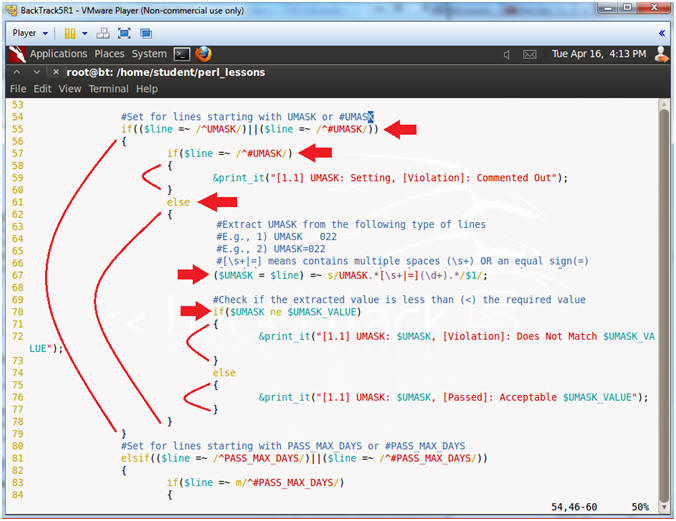The height and width of the screenshot is (521, 676).
Task: Collapse the VMware toolbar chevron at right
Action: click(661, 33)
